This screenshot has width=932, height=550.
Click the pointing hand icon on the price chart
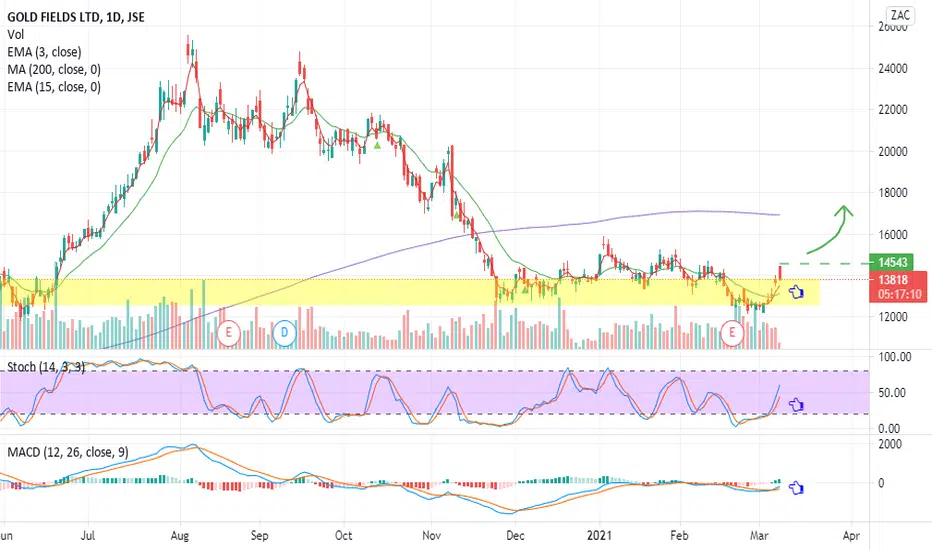coord(796,292)
